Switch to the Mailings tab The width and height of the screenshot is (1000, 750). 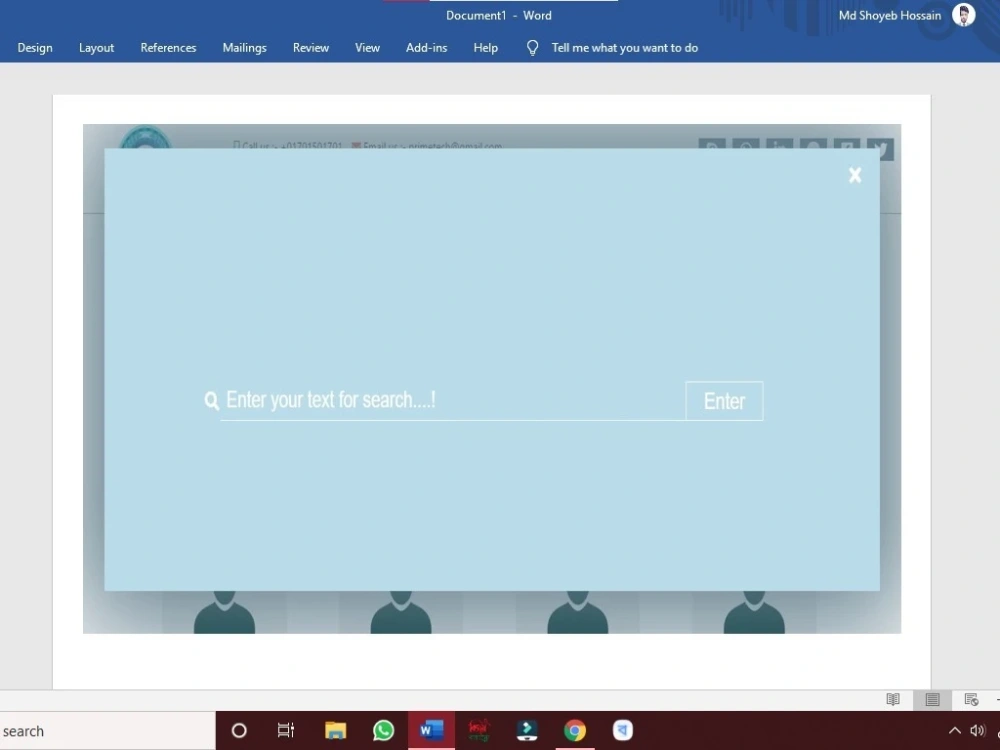point(244,48)
